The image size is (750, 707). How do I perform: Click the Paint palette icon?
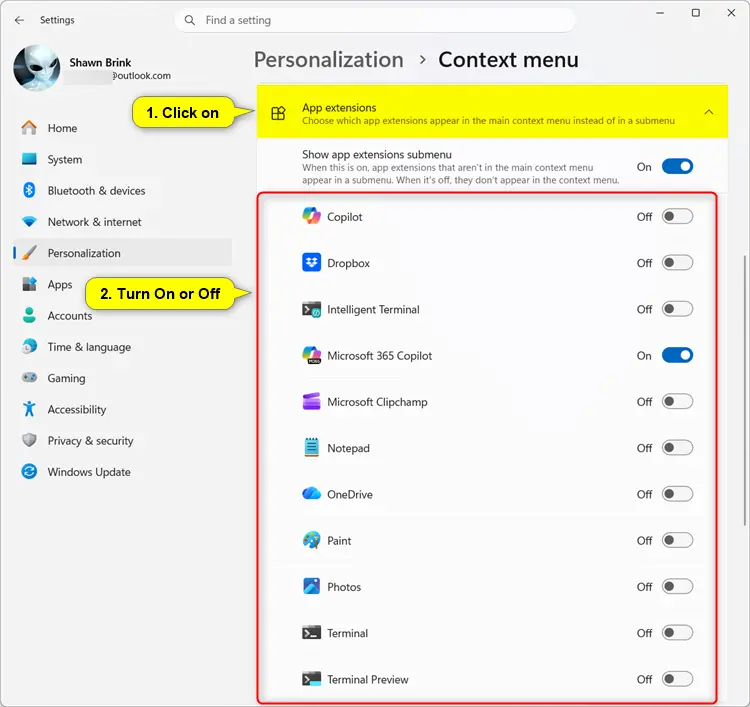click(311, 540)
